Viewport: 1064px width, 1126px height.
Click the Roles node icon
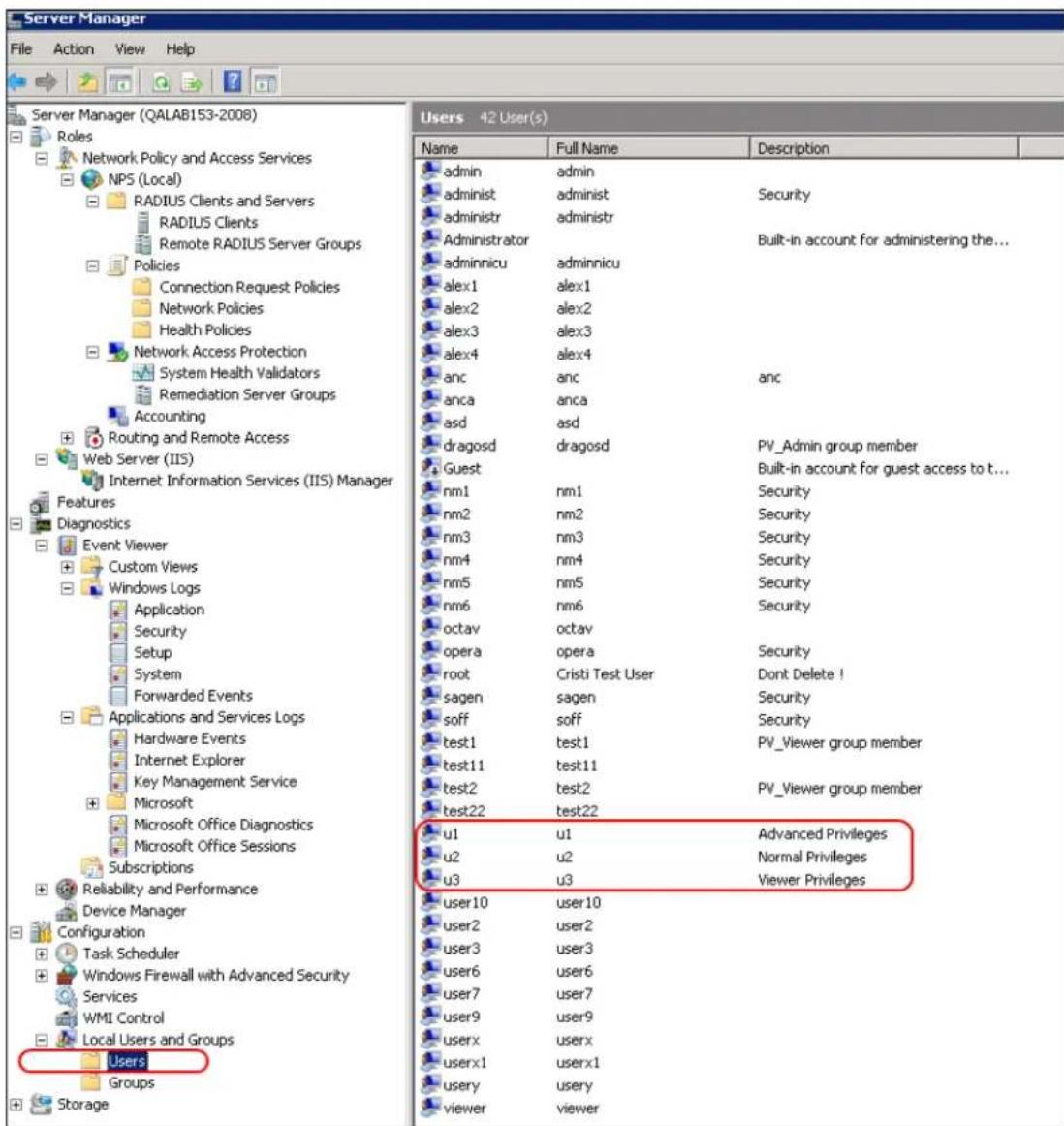coord(41,136)
